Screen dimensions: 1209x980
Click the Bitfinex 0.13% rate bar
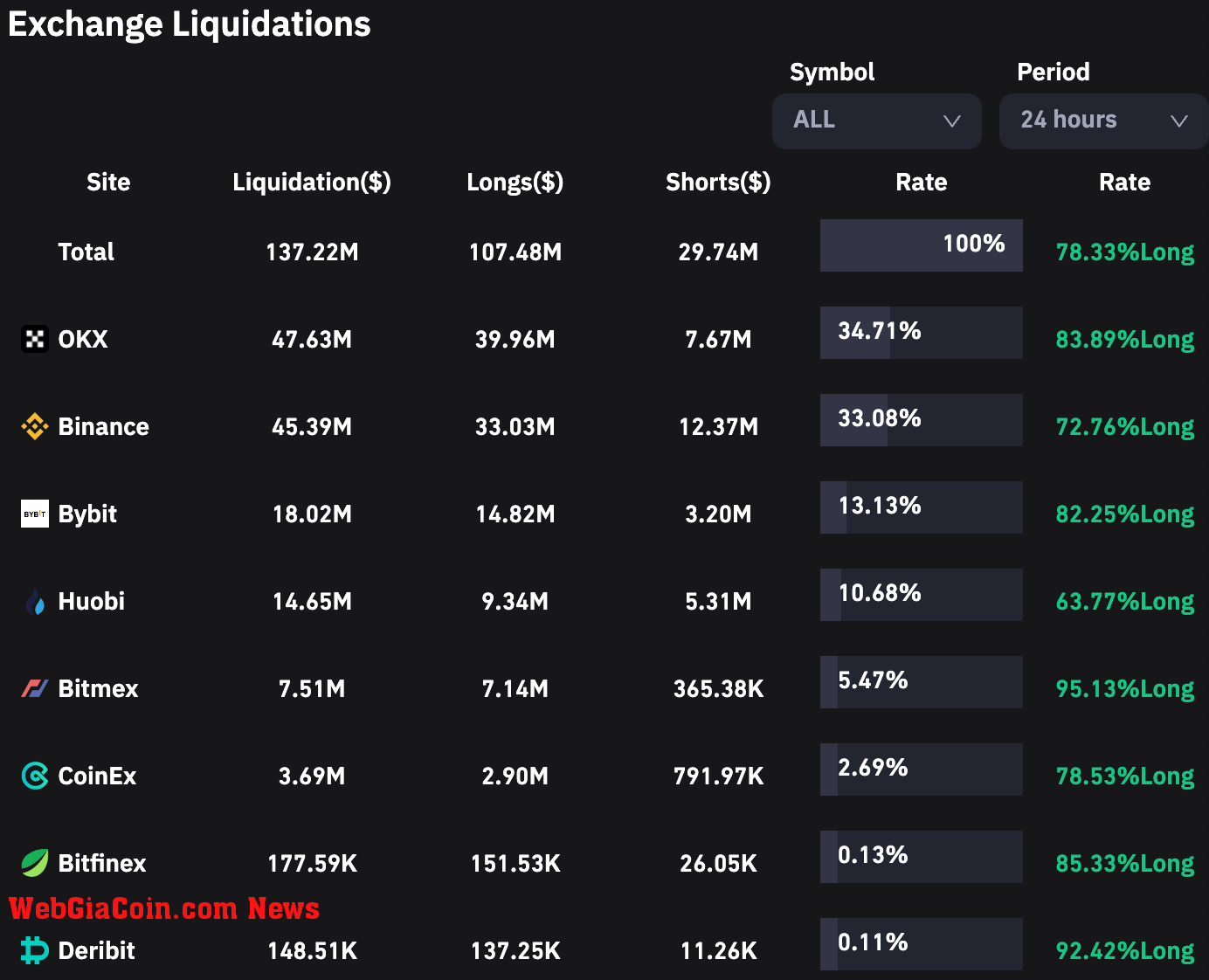click(922, 857)
